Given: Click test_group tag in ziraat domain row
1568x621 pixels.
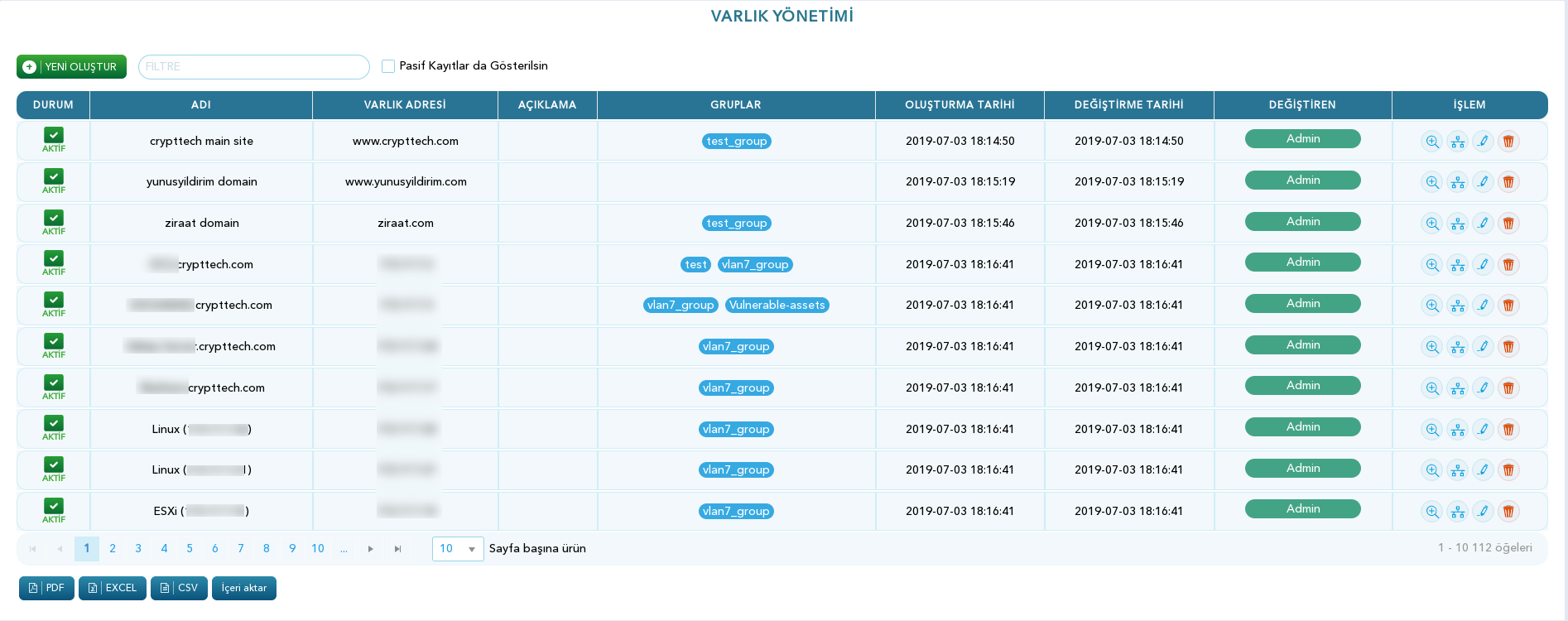Looking at the screenshot, I should (x=737, y=224).
